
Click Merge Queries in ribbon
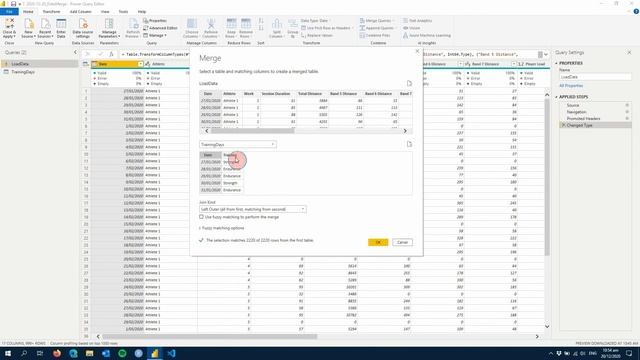[x=377, y=20]
